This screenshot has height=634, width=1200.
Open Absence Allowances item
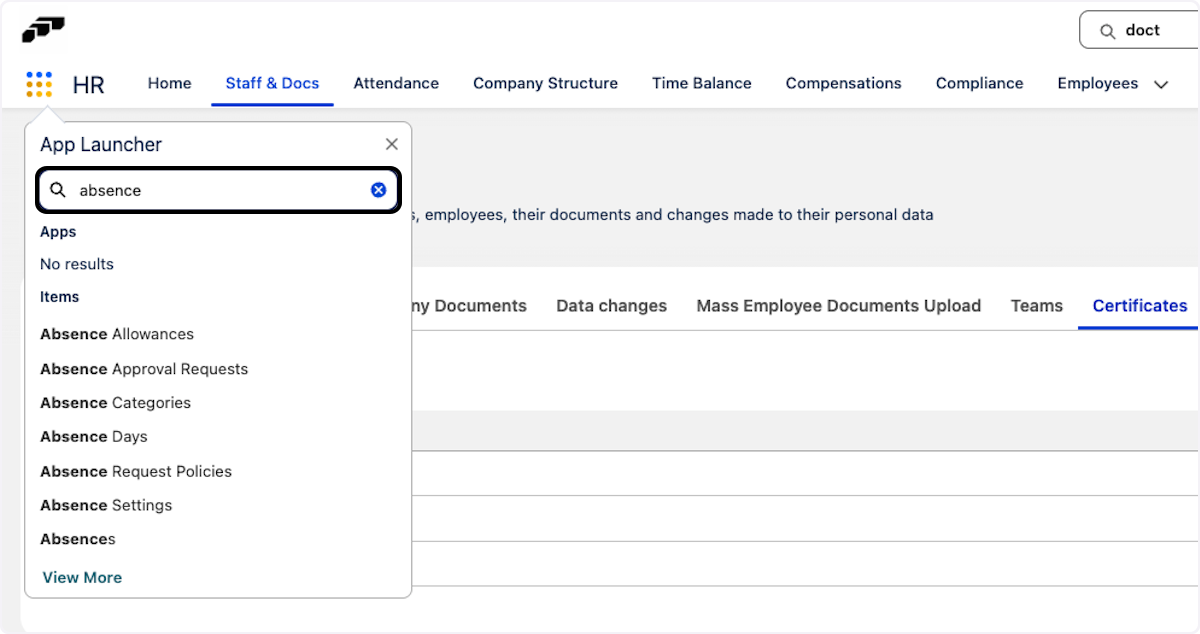pyautogui.click(x=117, y=334)
